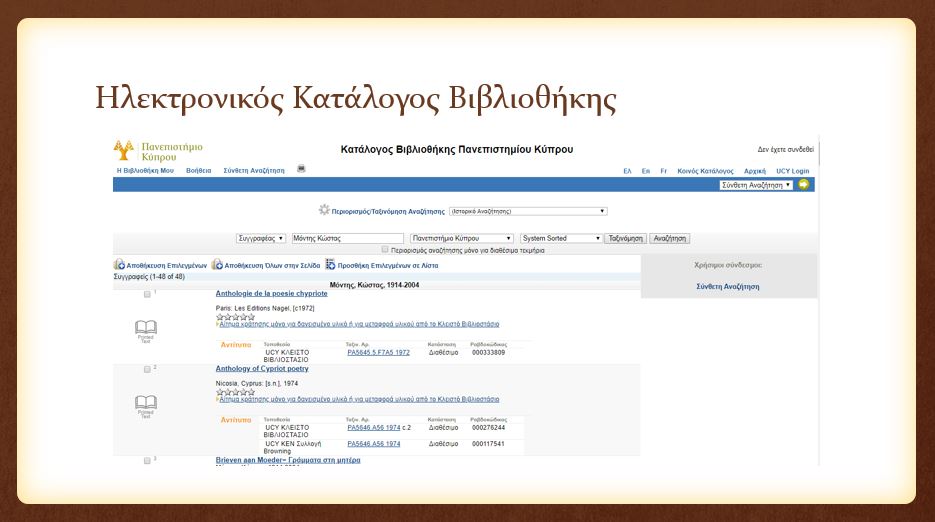Click Δεν έχετε συνδεθεί status text

786,150
